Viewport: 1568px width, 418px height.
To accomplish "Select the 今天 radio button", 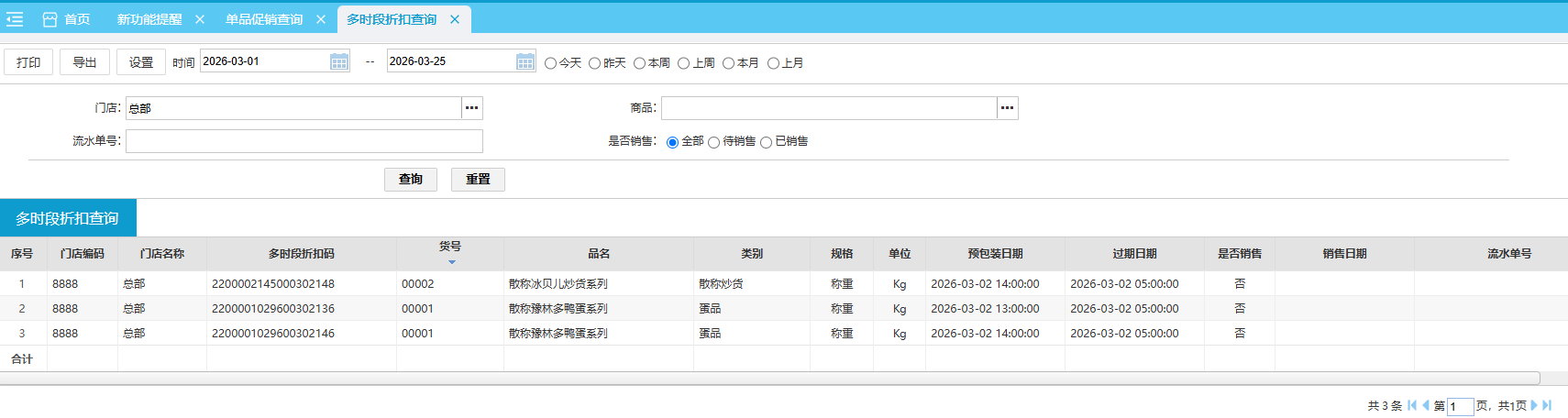I will tap(551, 63).
